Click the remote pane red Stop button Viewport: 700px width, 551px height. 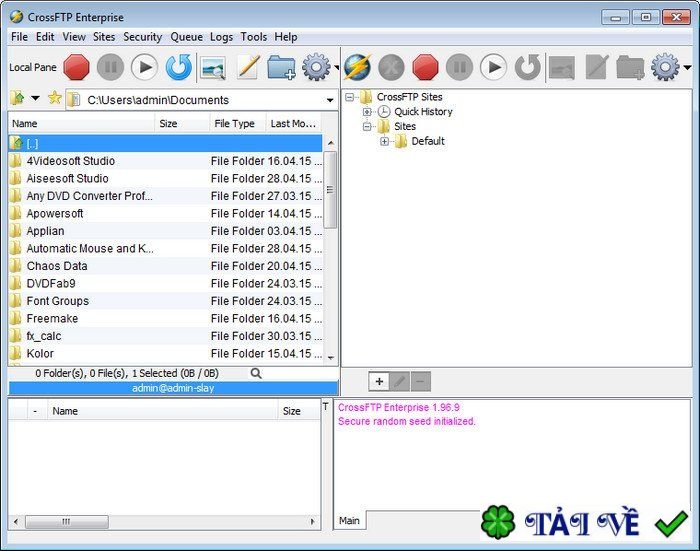click(x=425, y=67)
